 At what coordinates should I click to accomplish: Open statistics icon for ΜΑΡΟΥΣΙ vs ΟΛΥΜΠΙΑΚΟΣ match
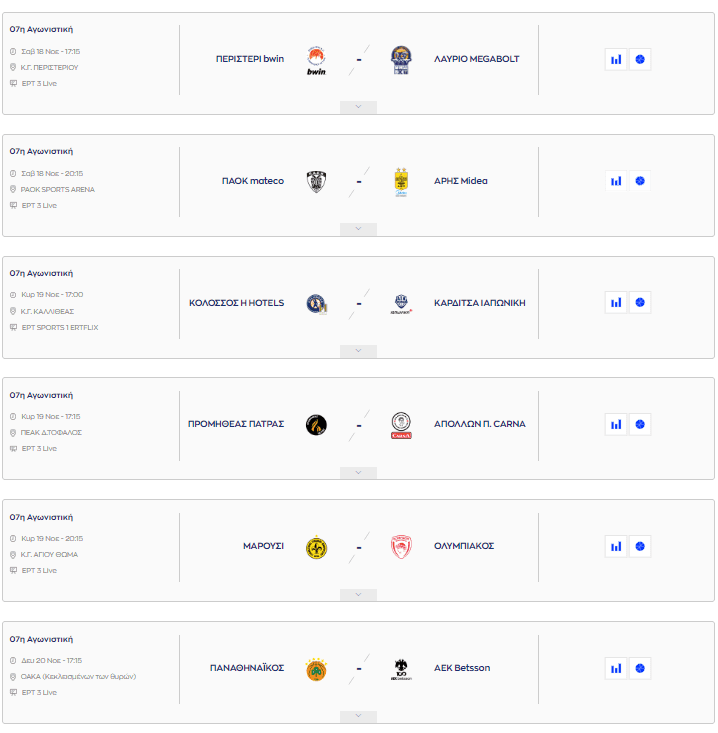pyautogui.click(x=616, y=546)
